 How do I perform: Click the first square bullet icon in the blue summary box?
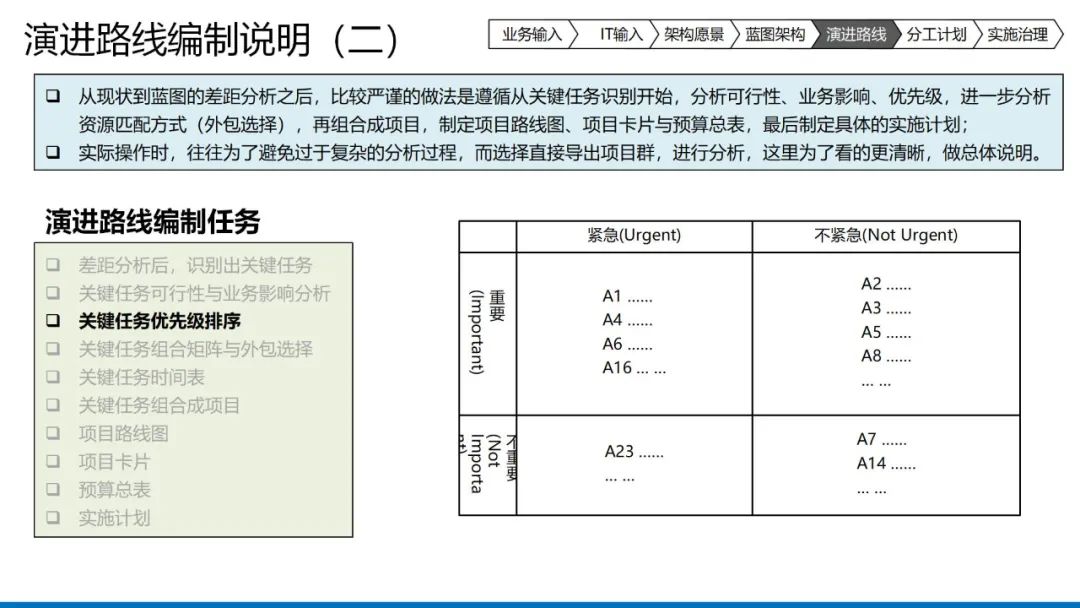[x=55, y=95]
